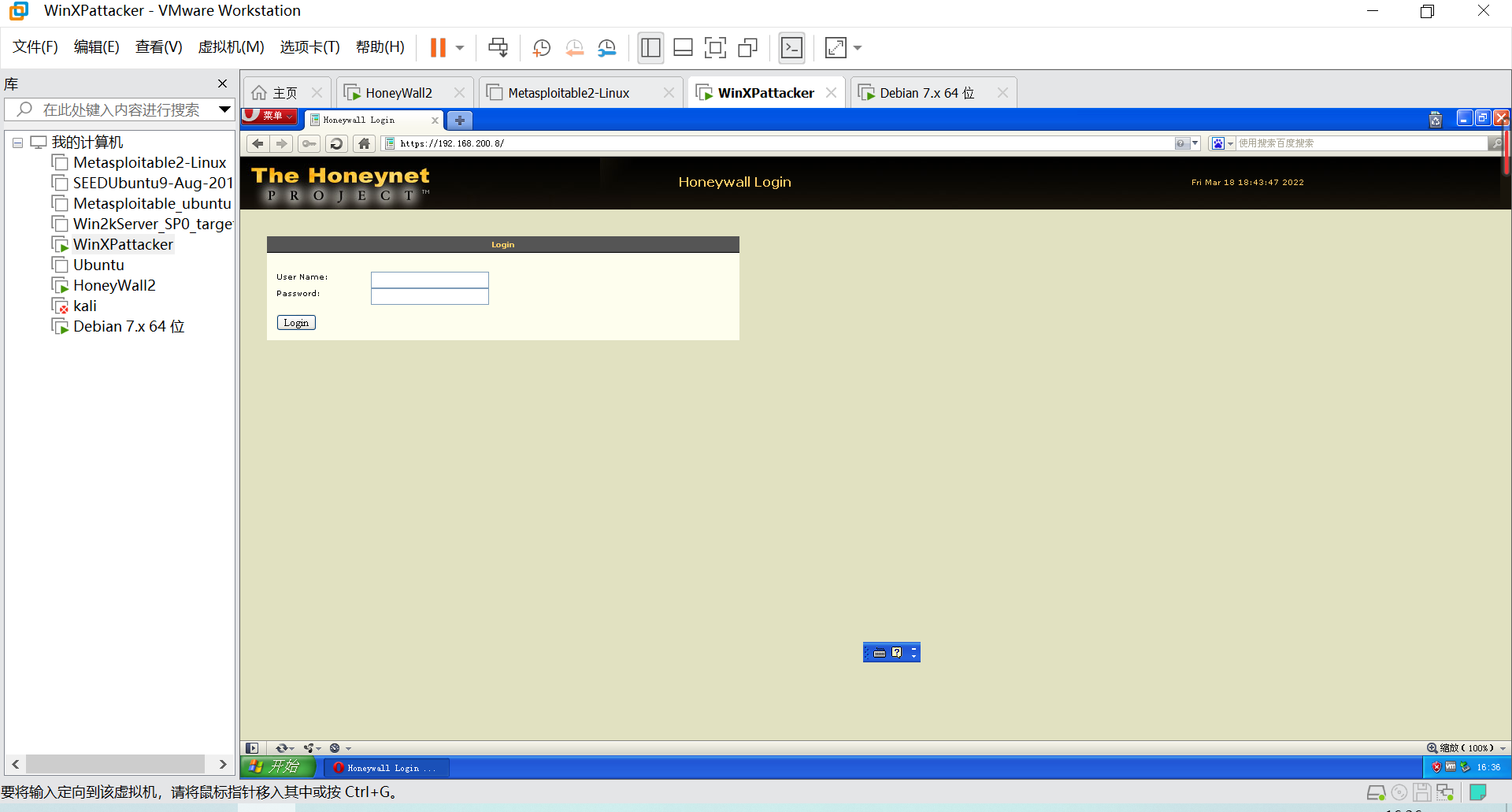
Task: Open the search engine selector dropdown
Action: (x=1222, y=143)
